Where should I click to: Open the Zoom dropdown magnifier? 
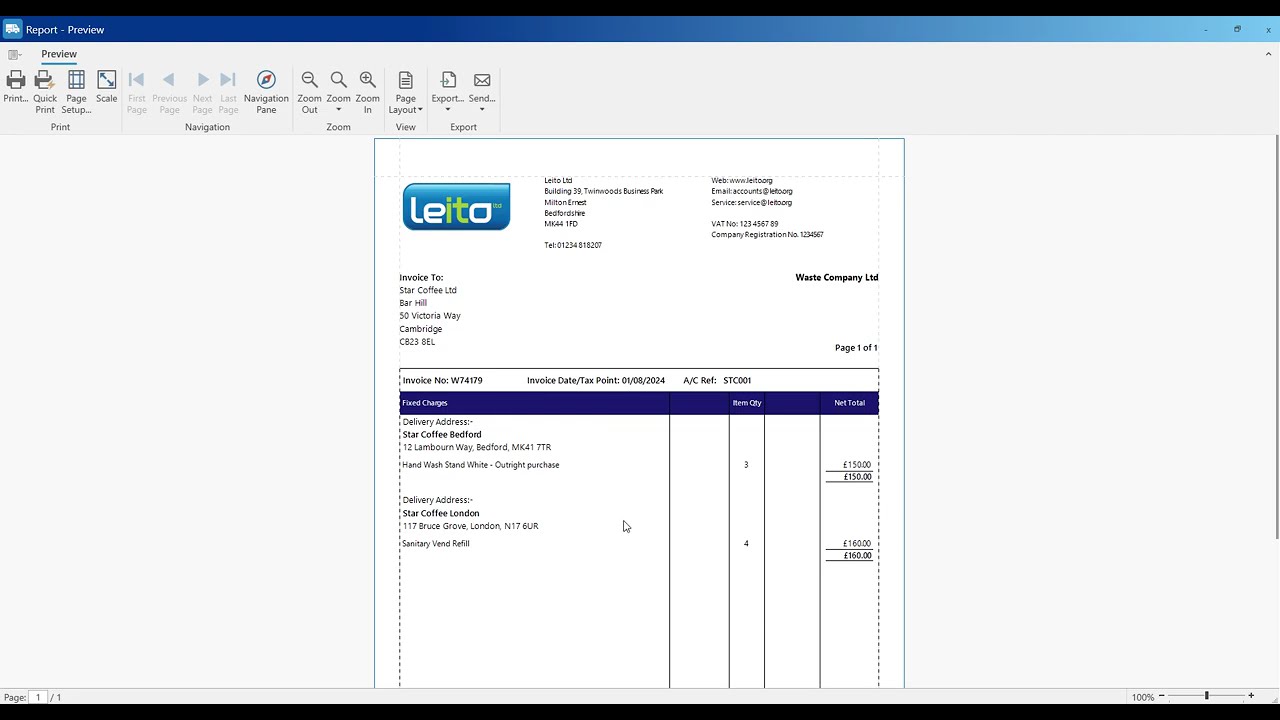coord(339,92)
